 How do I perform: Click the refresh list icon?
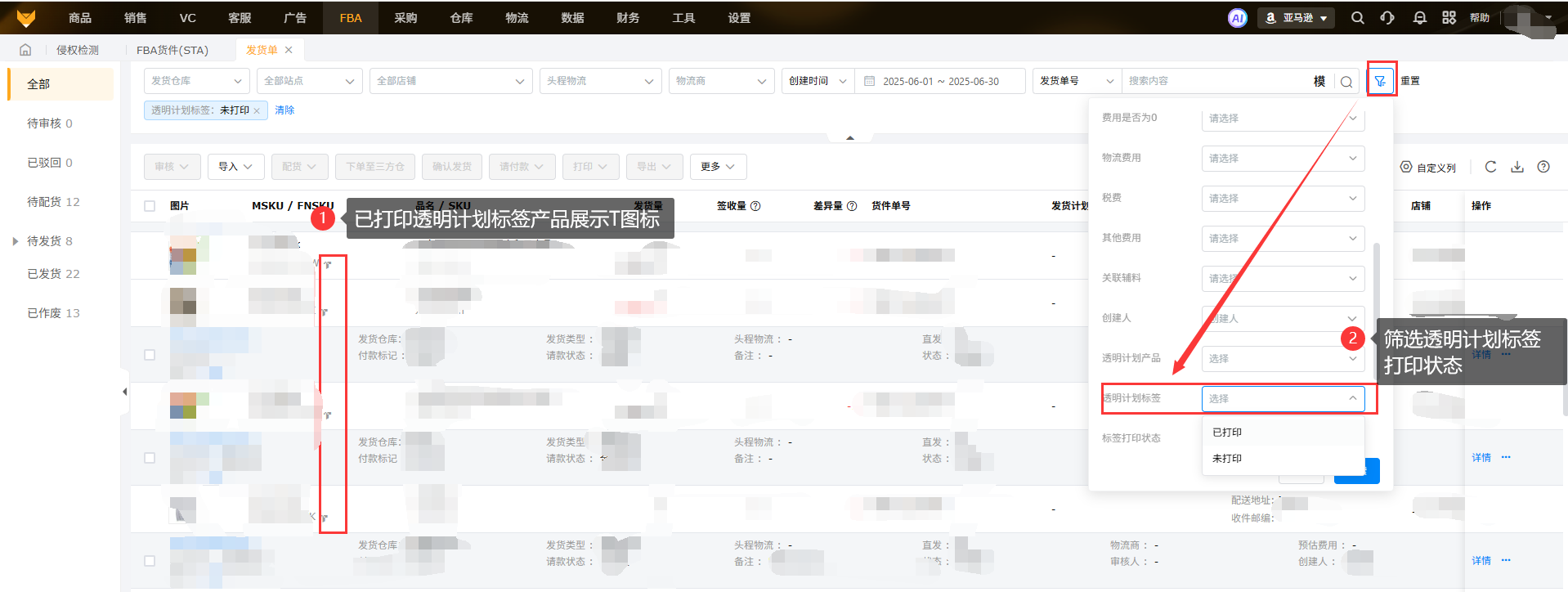[1490, 167]
